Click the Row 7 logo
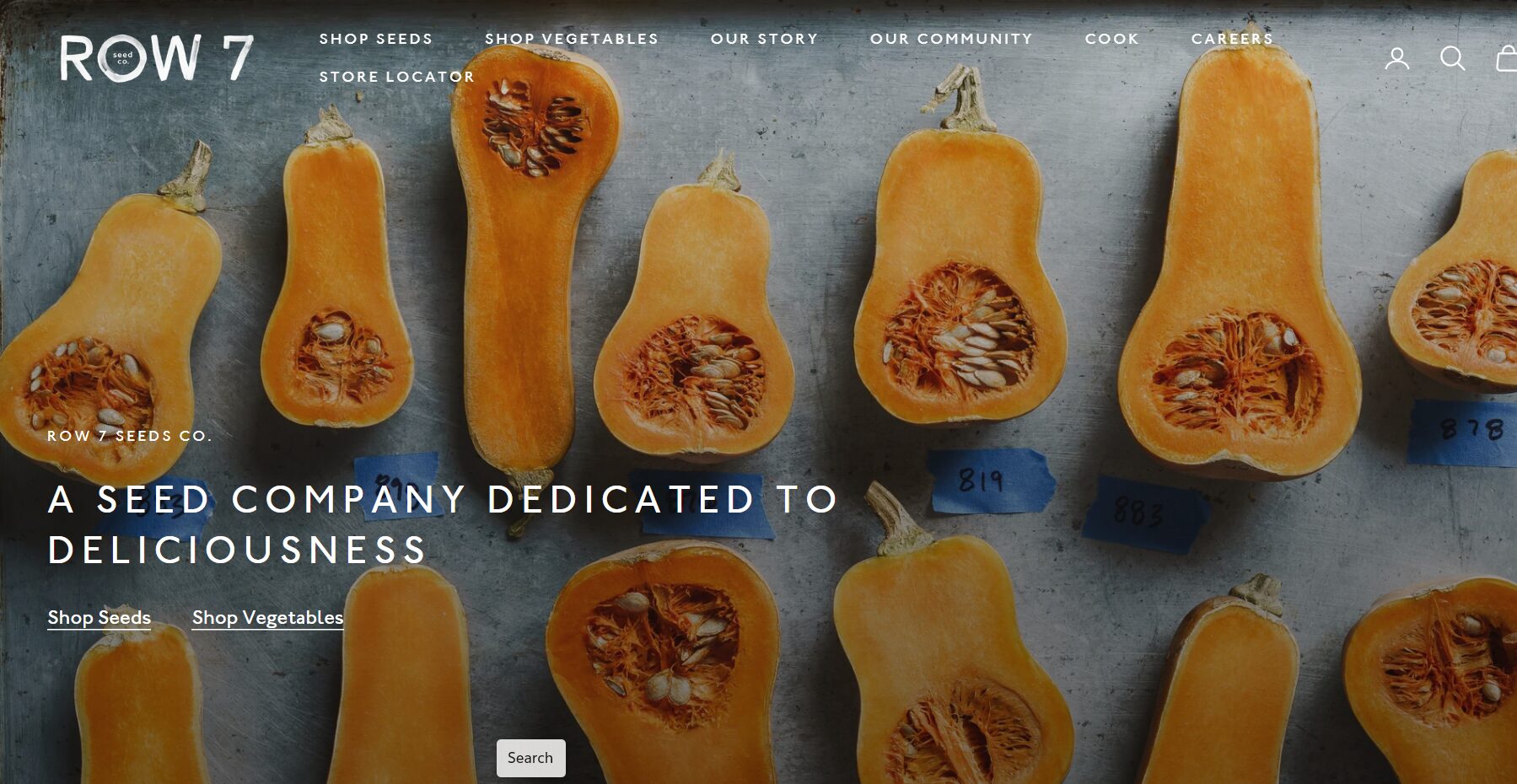1517x784 pixels. (156, 58)
